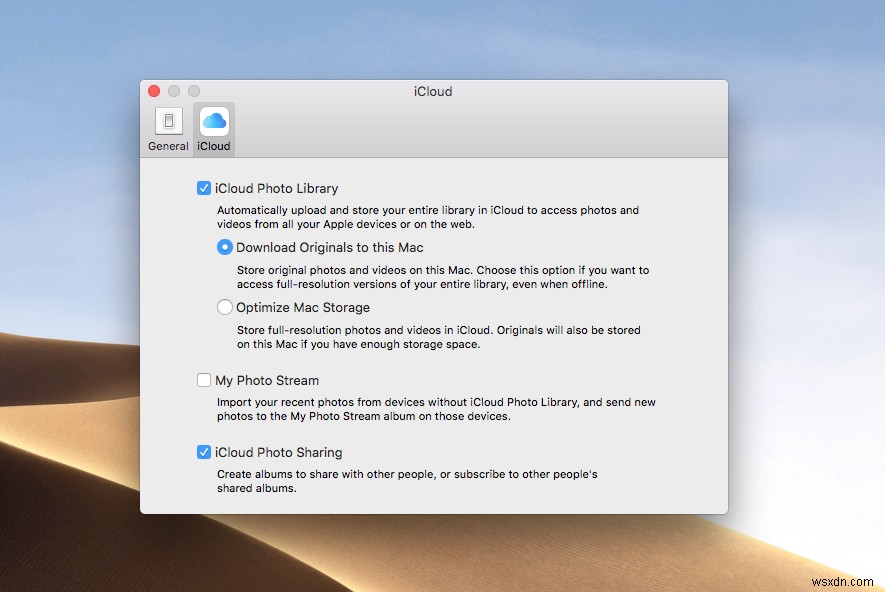The width and height of the screenshot is (885, 592).
Task: Click the minimize window button
Action: 172,90
